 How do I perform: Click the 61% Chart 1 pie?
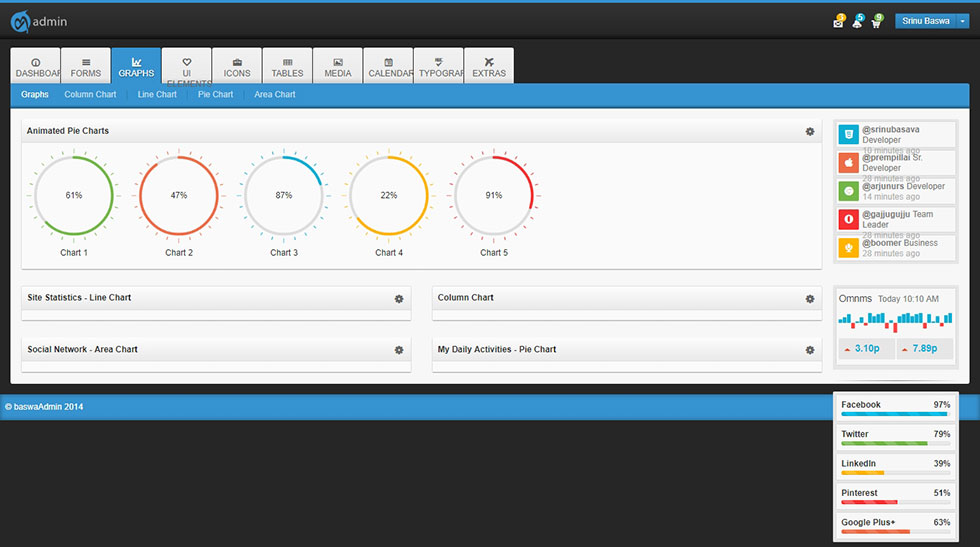pos(74,196)
